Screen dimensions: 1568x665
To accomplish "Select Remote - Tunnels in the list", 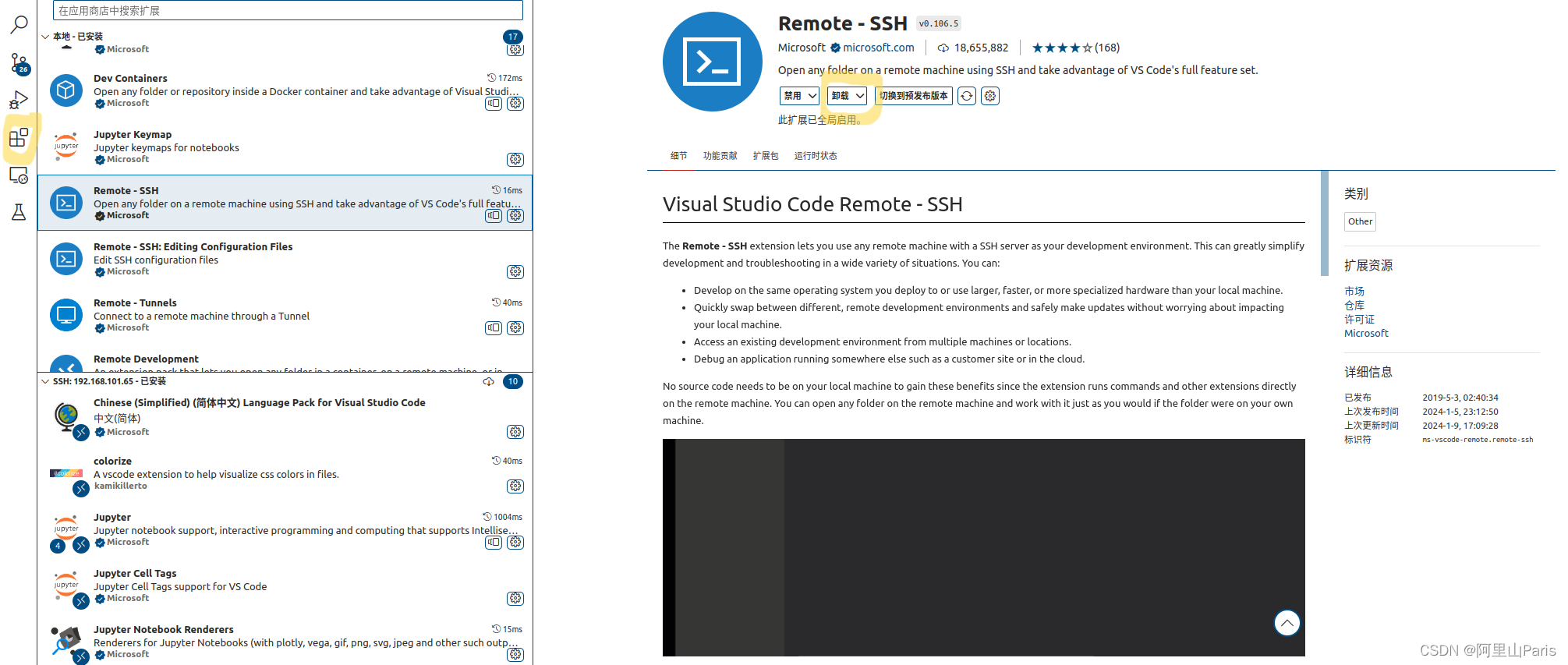I will tap(285, 315).
